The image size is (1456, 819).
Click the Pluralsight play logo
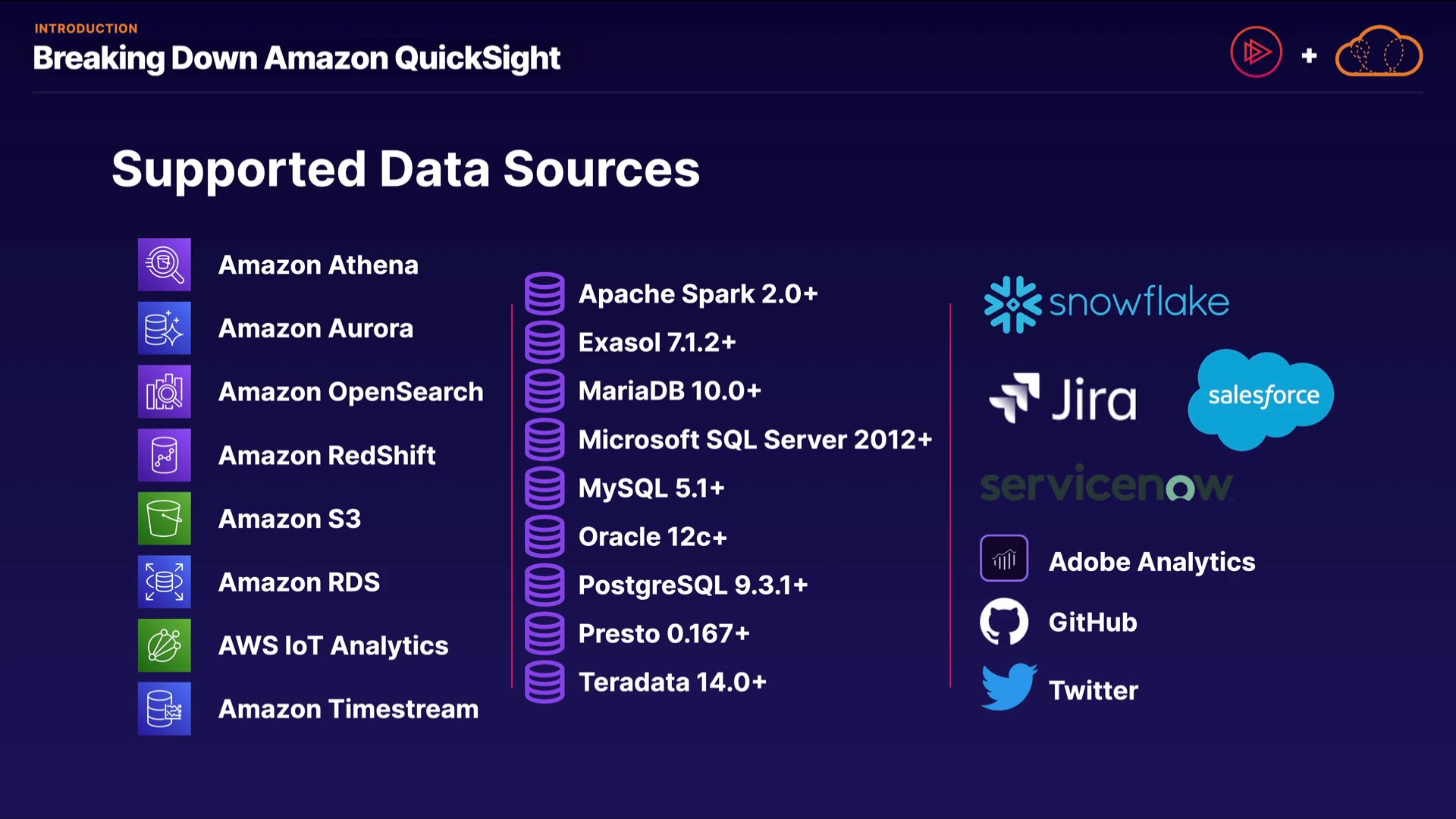click(x=1256, y=52)
